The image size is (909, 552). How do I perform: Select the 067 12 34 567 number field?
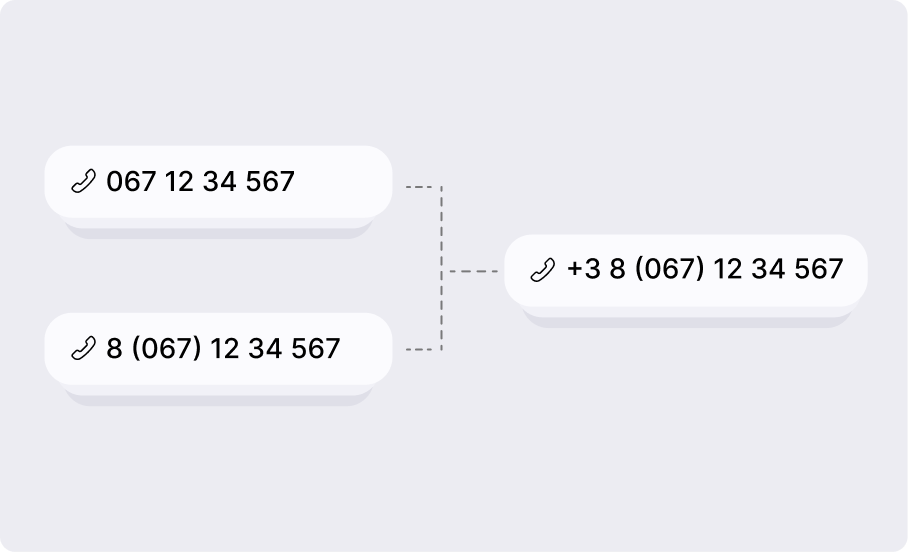point(219,182)
